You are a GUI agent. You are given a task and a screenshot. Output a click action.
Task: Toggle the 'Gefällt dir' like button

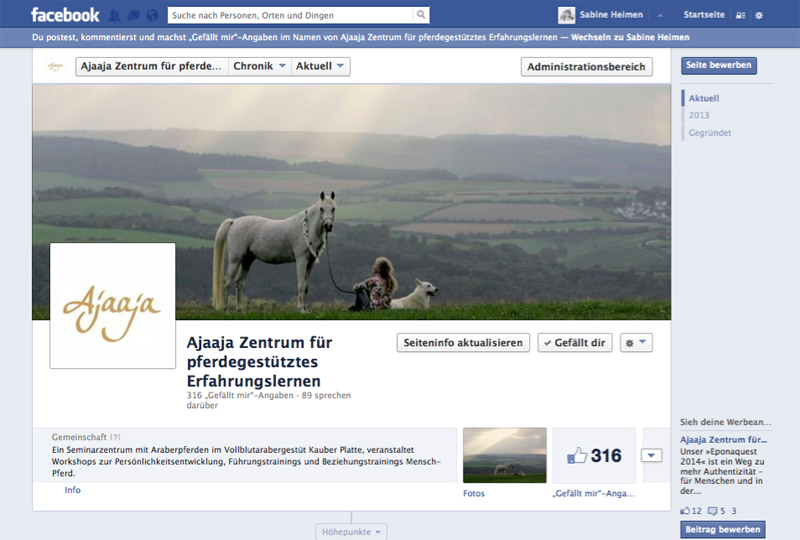575,342
